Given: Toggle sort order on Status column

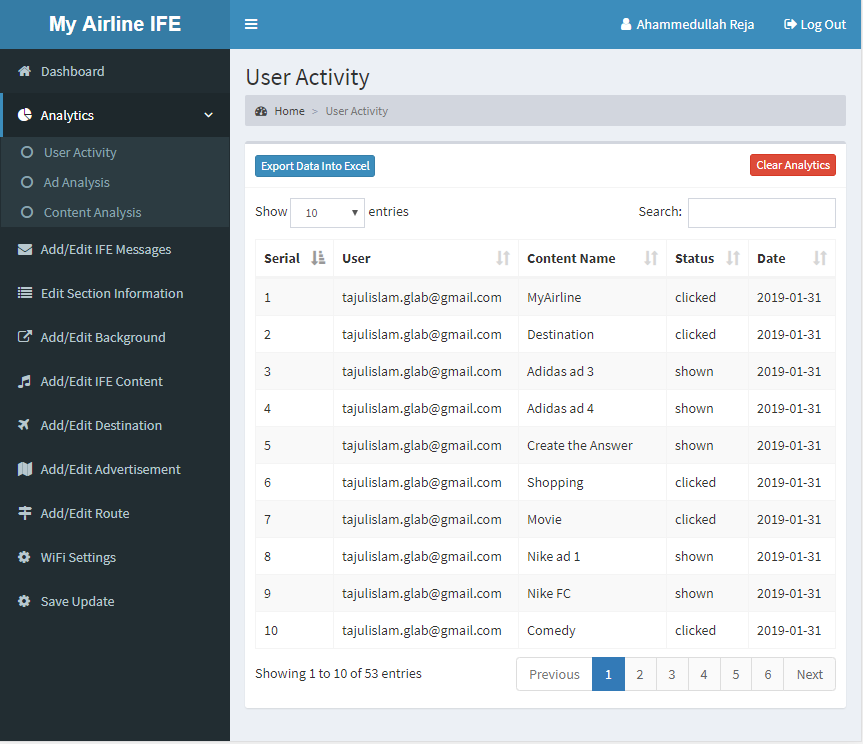Looking at the screenshot, I should pyautogui.click(x=733, y=258).
